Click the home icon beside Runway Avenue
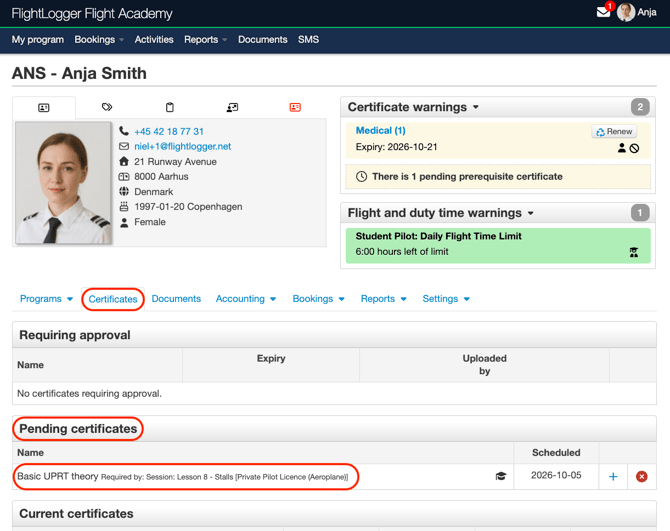 point(124,161)
